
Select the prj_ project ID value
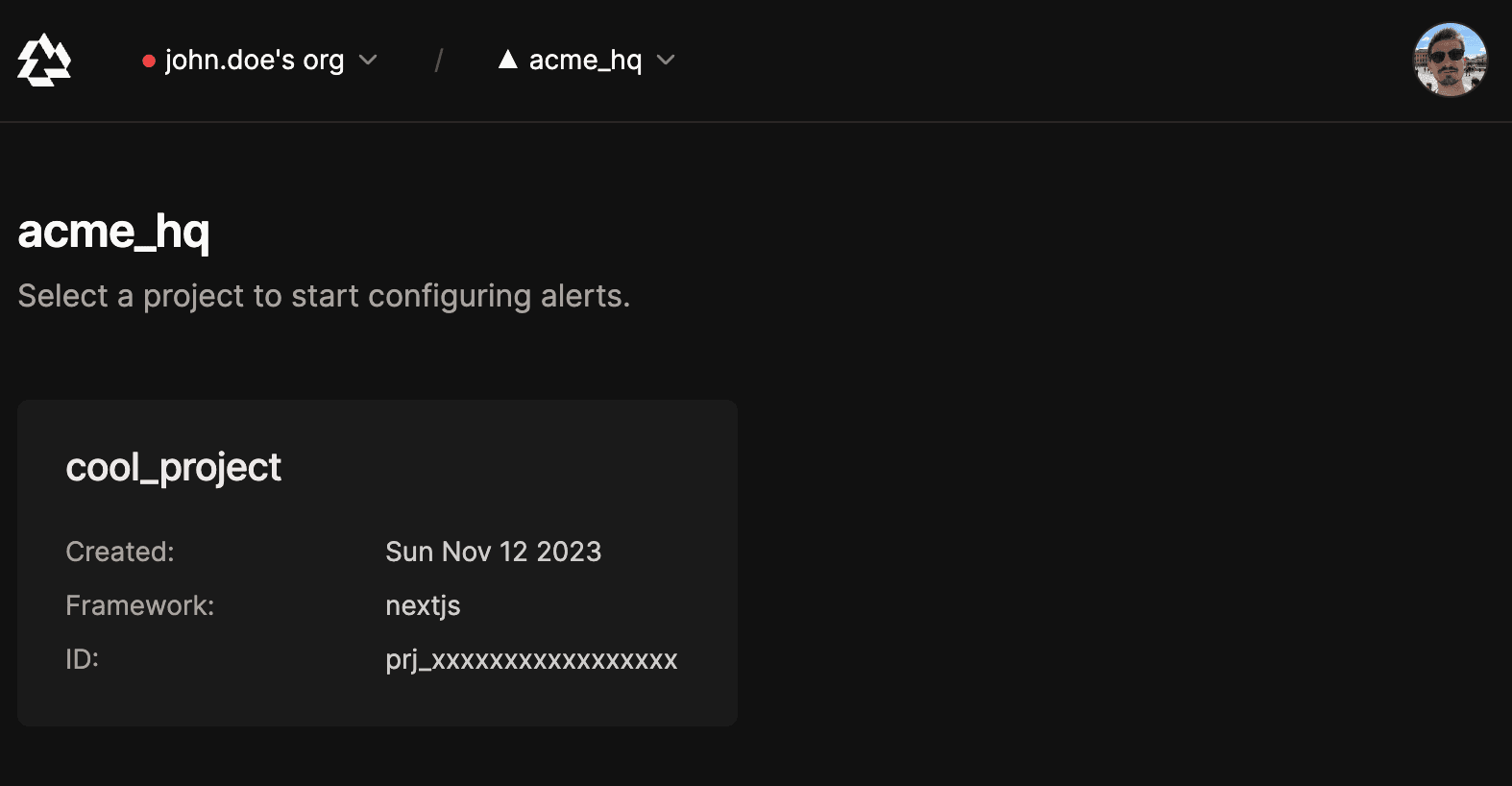pyautogui.click(x=531, y=660)
